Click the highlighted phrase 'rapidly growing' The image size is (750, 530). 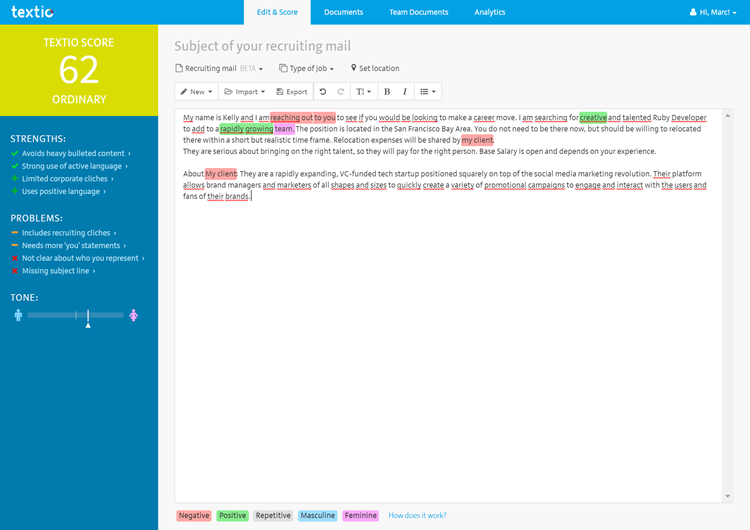246,129
